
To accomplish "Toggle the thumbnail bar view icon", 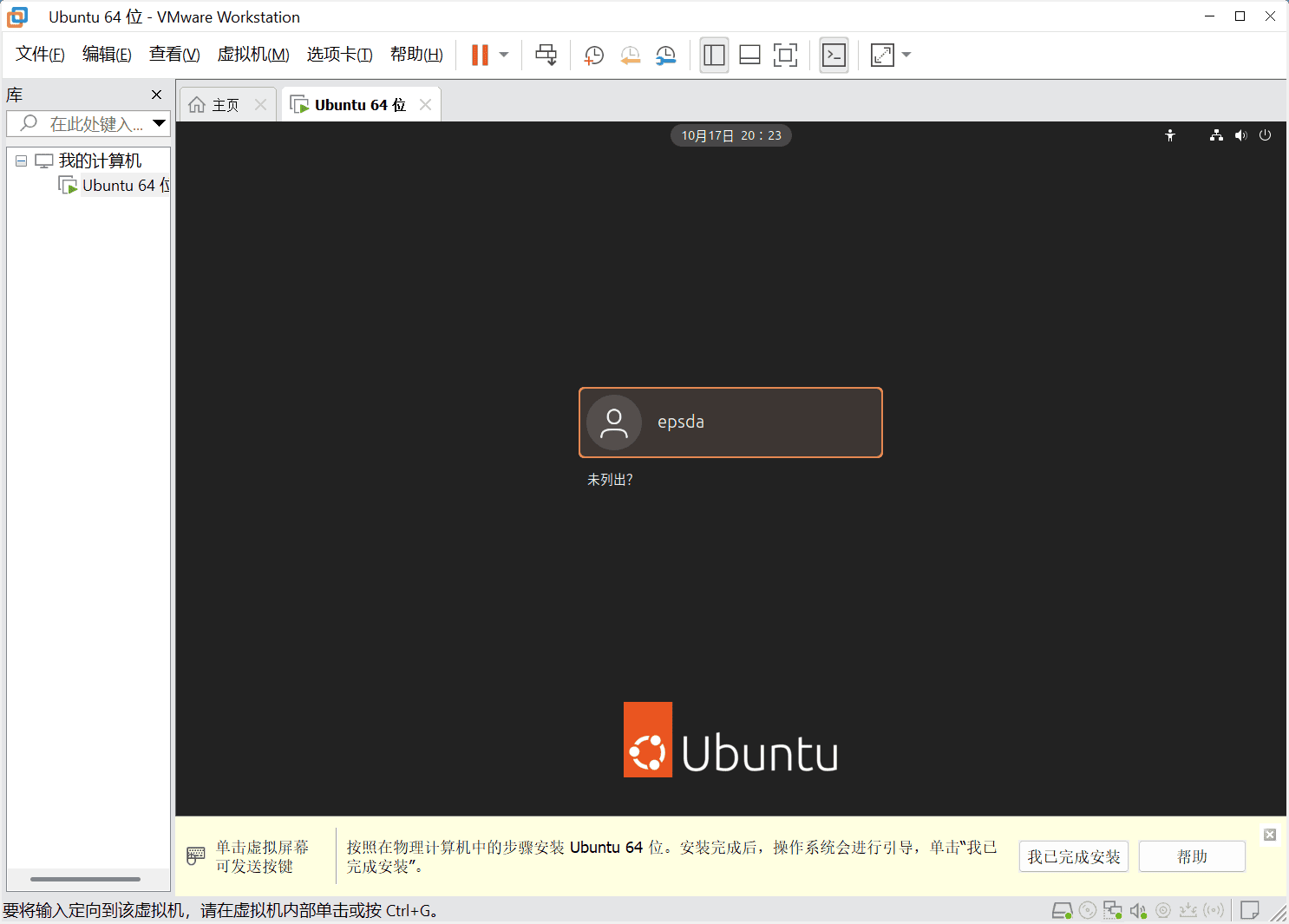I will coord(749,56).
